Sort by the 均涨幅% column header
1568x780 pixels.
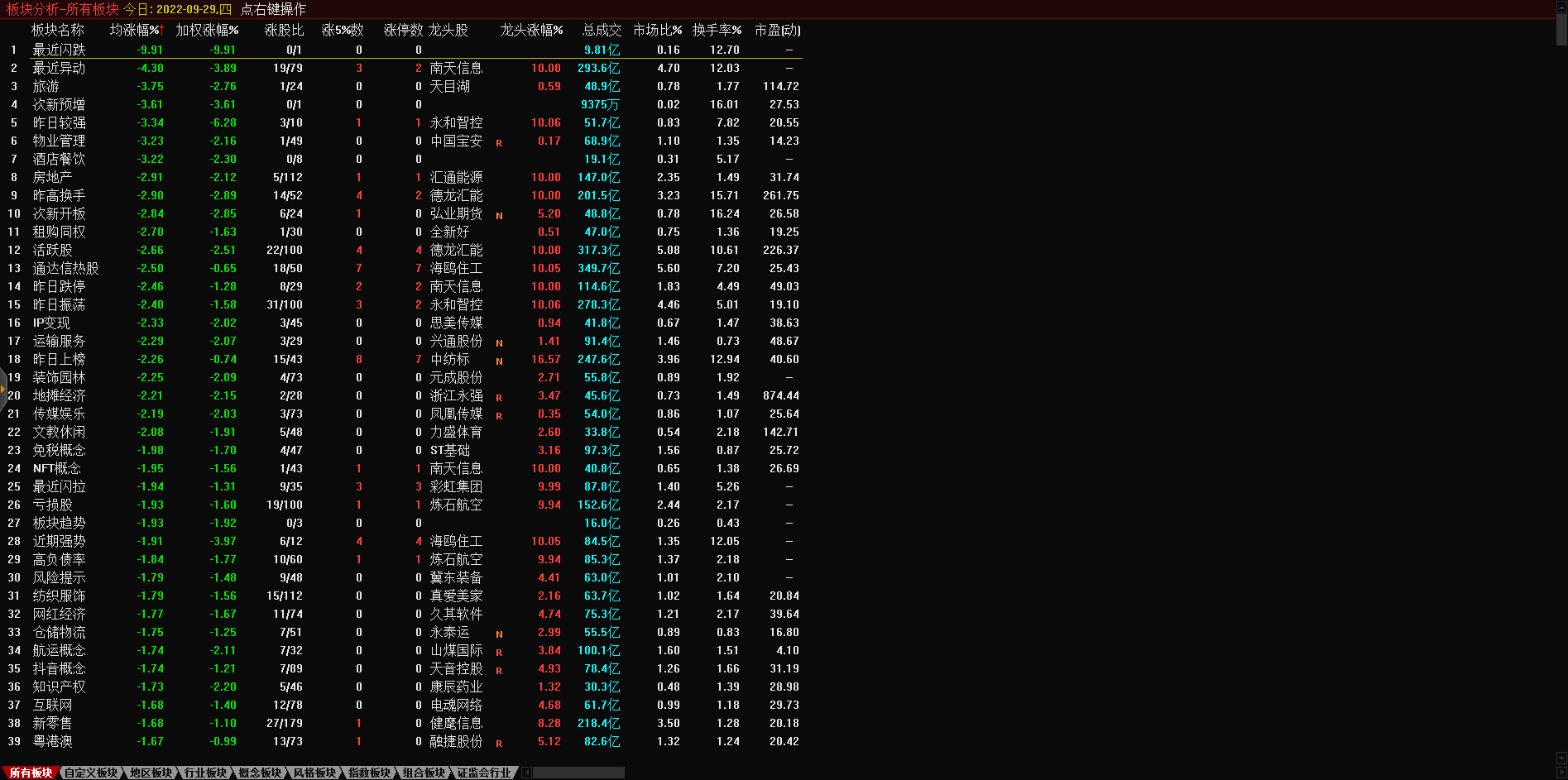click(x=137, y=30)
